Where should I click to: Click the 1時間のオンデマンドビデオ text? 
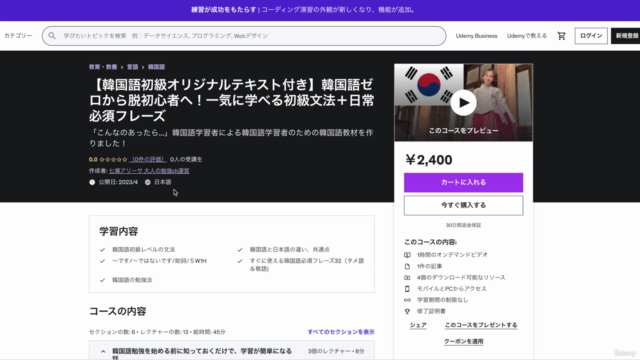coord(452,255)
